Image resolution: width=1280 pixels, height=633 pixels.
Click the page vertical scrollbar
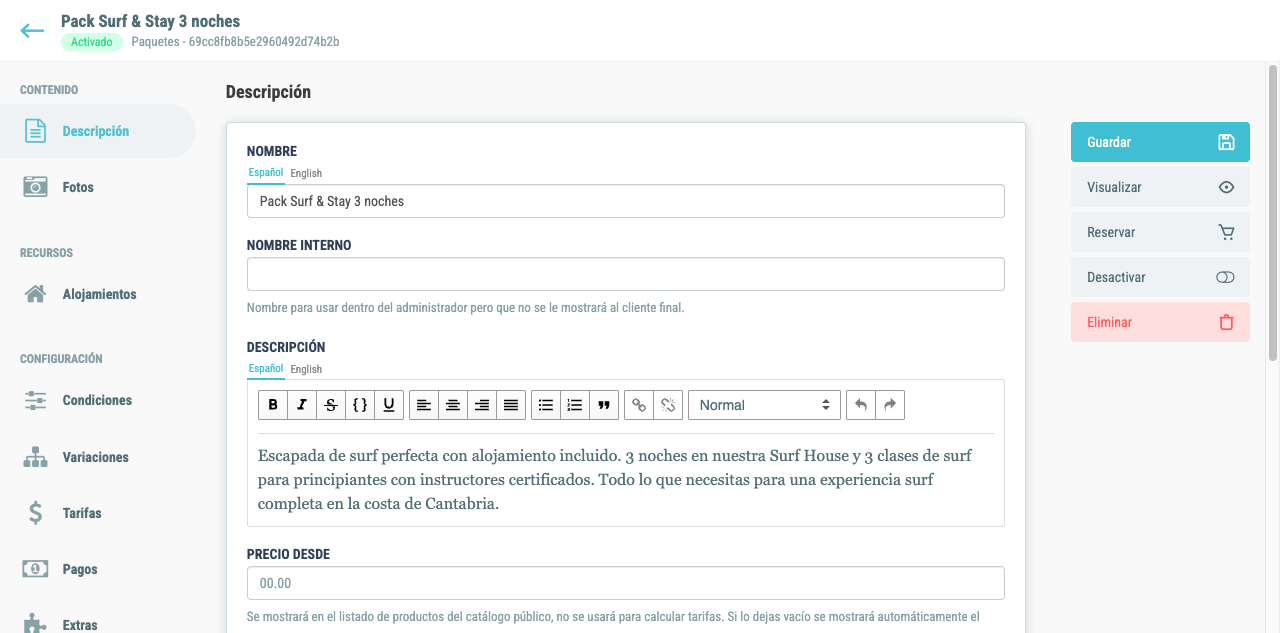click(x=1273, y=212)
